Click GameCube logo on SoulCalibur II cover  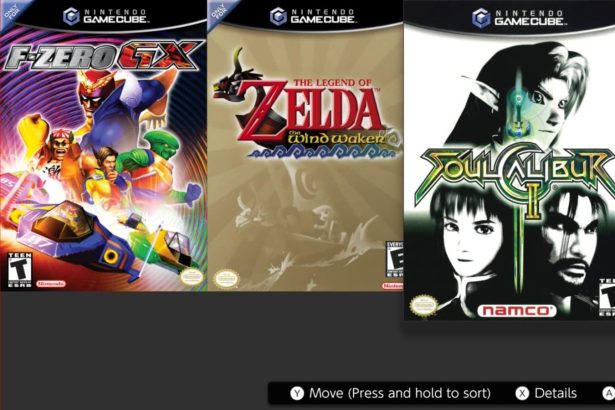(x=517, y=18)
